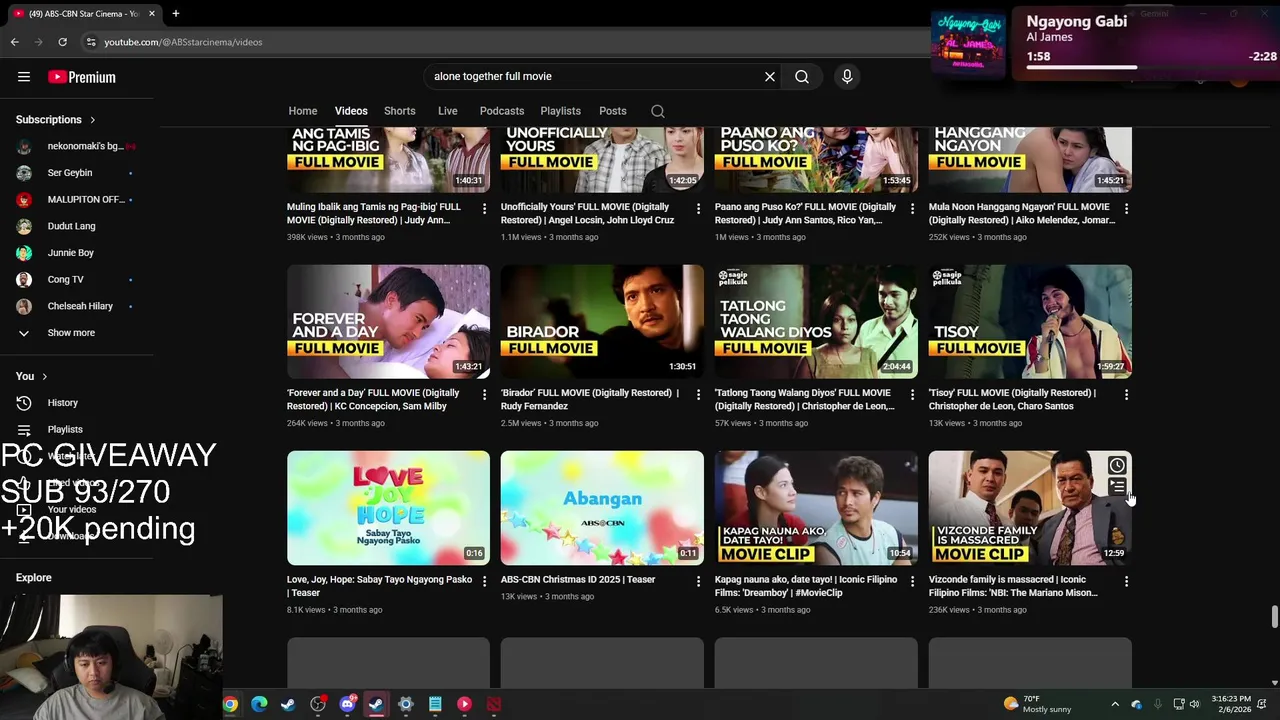Add Vizconde clip to Watch later
Screen dimensions: 1280x720
pos(1117,465)
